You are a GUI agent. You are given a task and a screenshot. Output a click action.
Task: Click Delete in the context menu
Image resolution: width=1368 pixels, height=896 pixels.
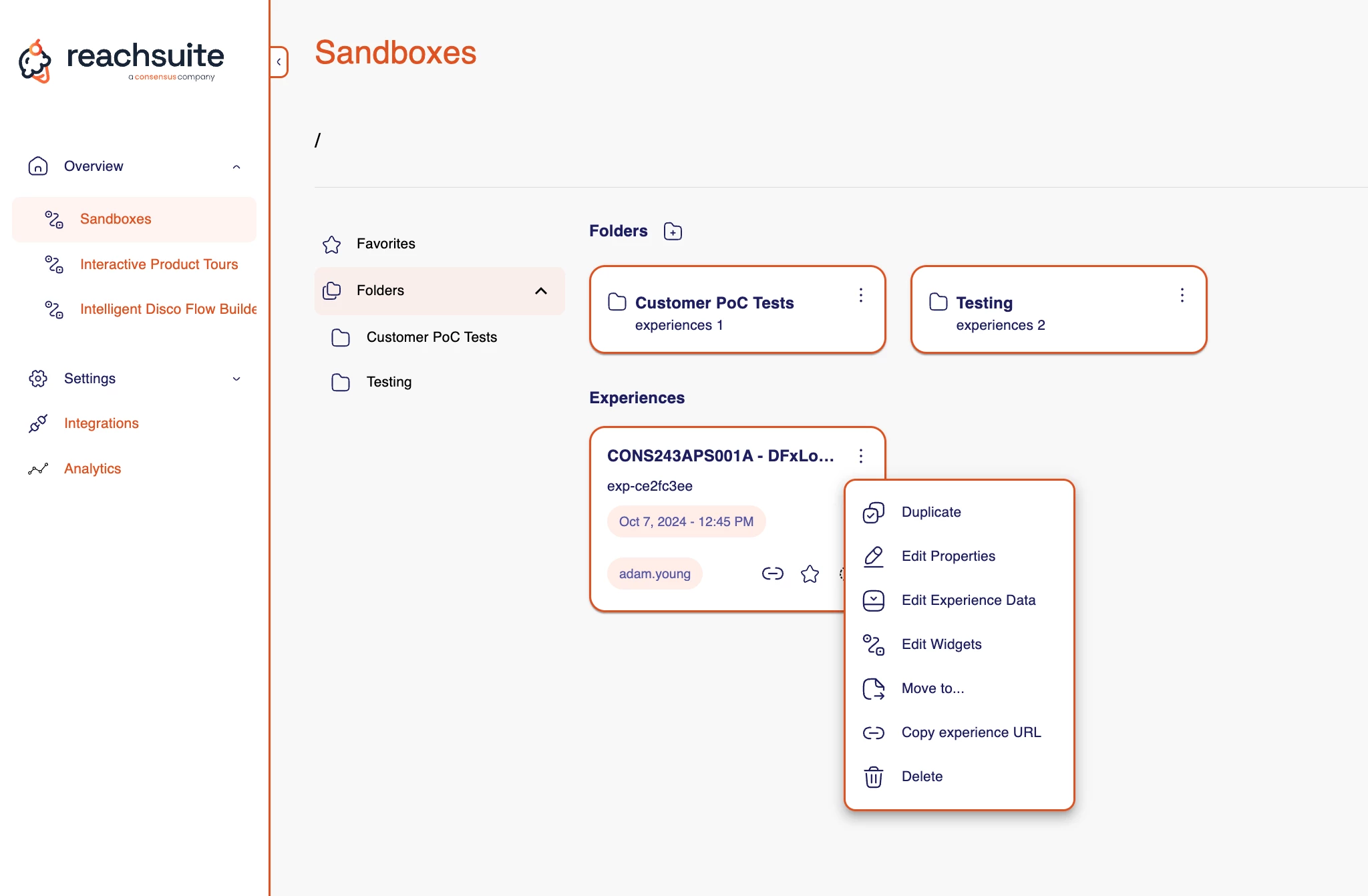coord(922,776)
